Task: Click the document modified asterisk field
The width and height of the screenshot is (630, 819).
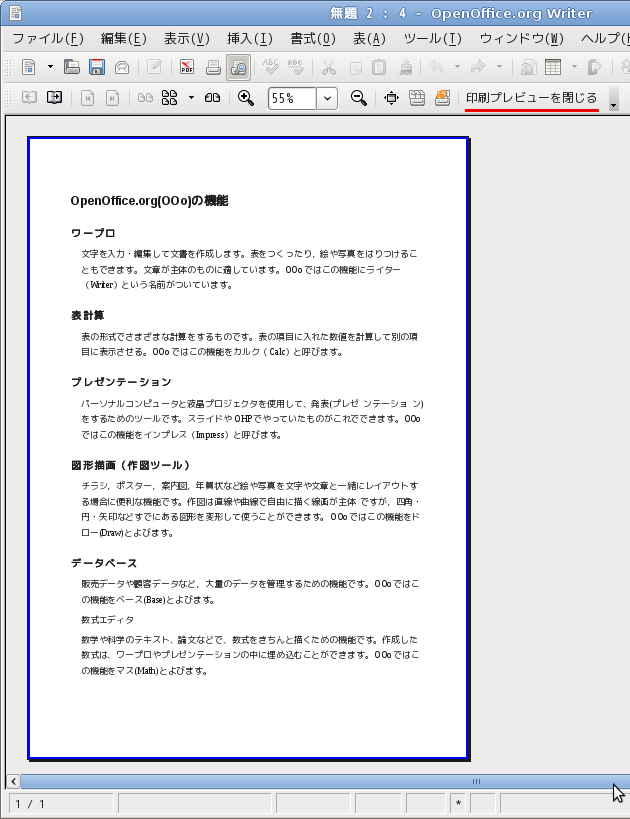Action: [458, 804]
